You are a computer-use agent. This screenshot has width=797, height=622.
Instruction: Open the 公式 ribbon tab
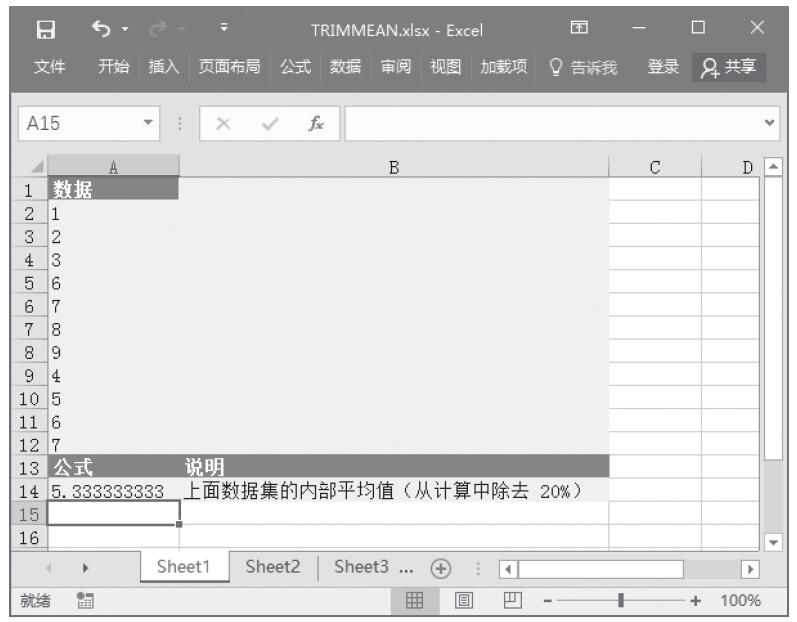point(295,67)
